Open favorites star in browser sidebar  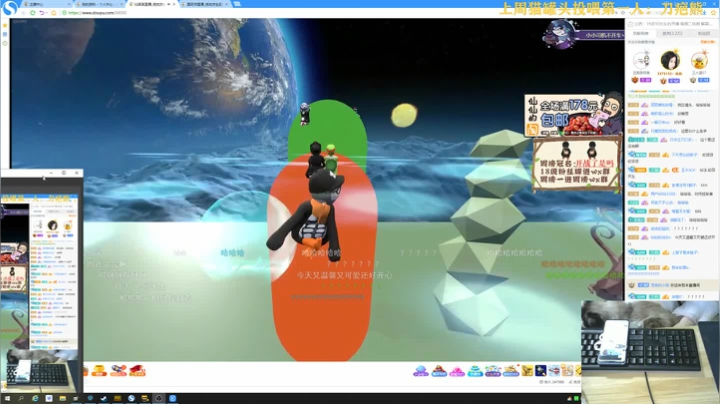point(5,26)
